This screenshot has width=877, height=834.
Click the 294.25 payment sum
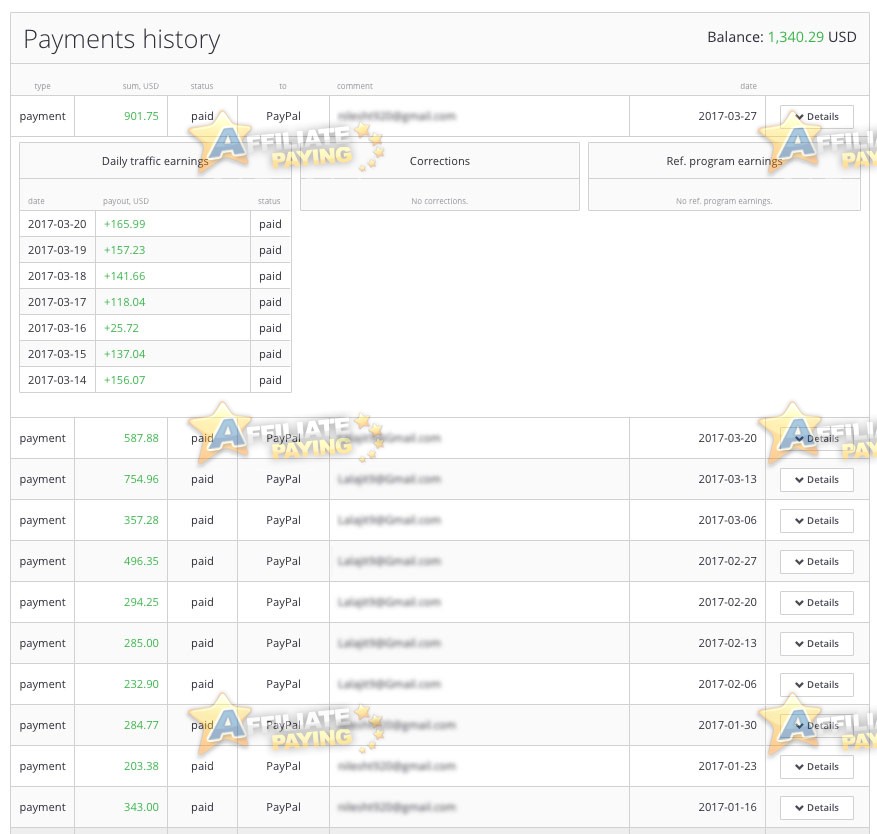pyautogui.click(x=141, y=602)
